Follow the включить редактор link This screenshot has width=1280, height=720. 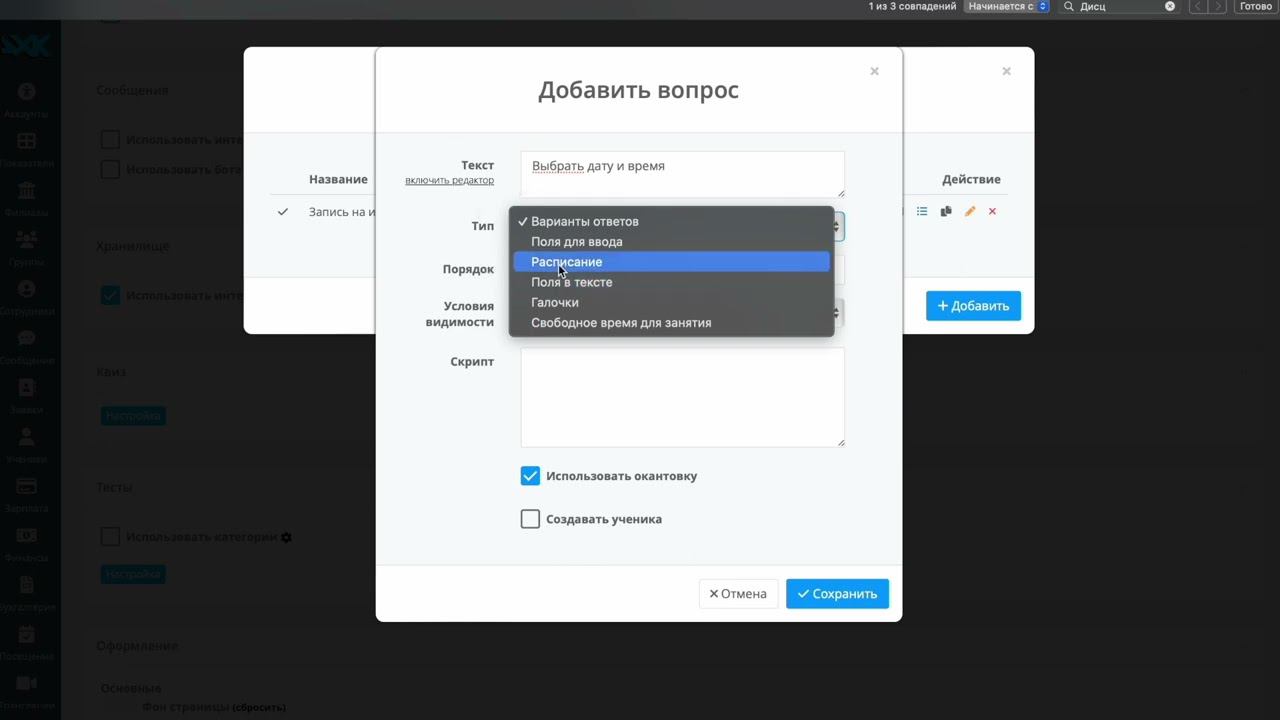pyautogui.click(x=449, y=180)
